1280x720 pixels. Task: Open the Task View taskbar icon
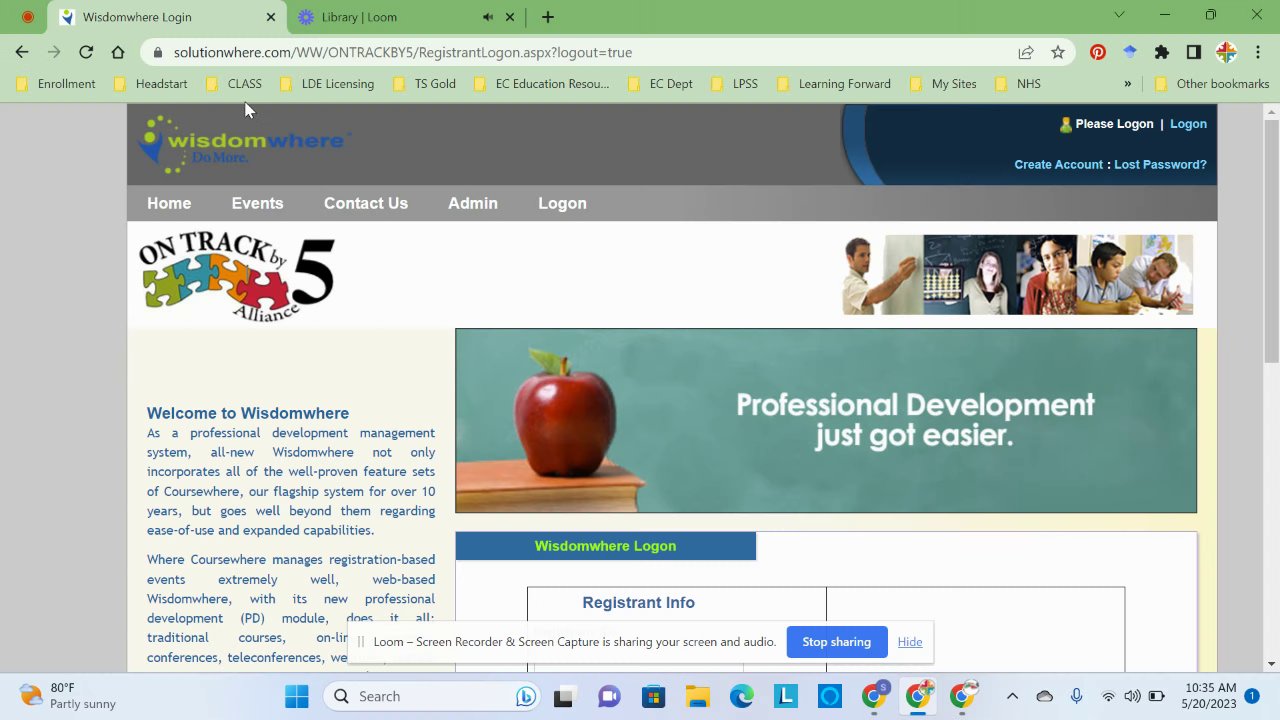564,697
